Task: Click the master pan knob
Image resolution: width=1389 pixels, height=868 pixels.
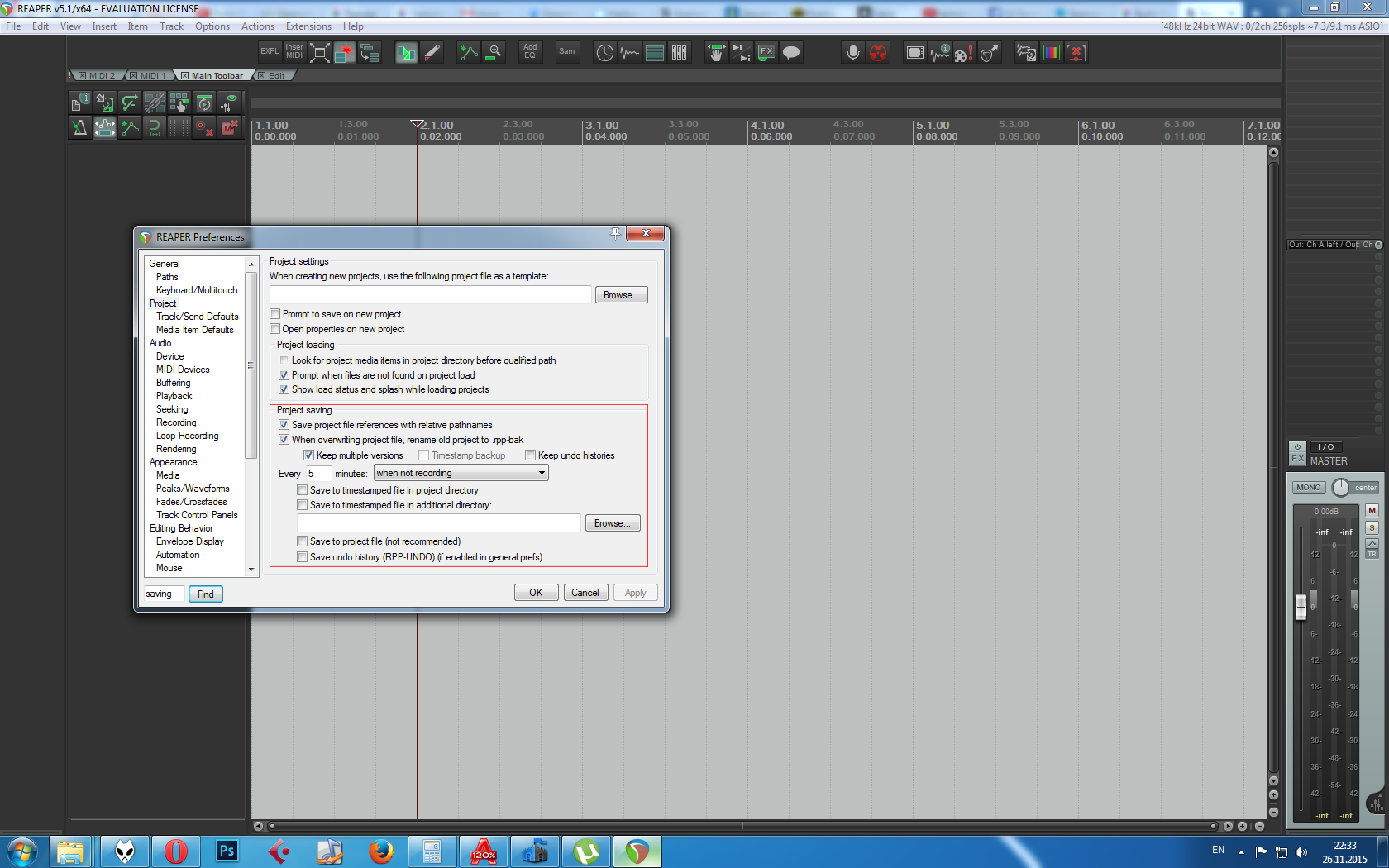Action: coord(1341,488)
